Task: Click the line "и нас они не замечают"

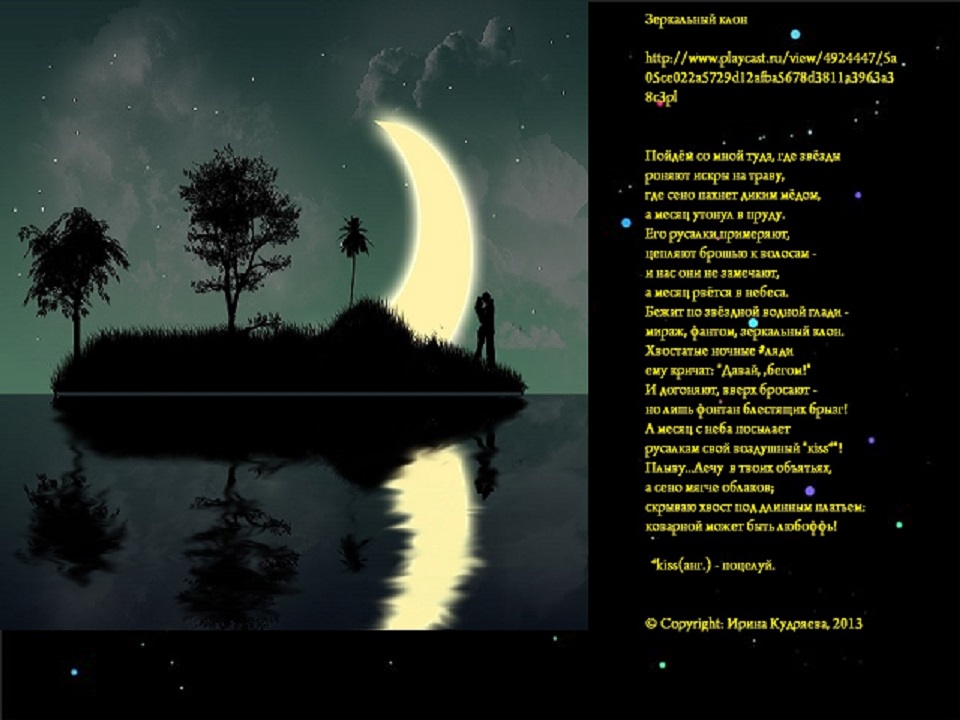Action: point(712,274)
